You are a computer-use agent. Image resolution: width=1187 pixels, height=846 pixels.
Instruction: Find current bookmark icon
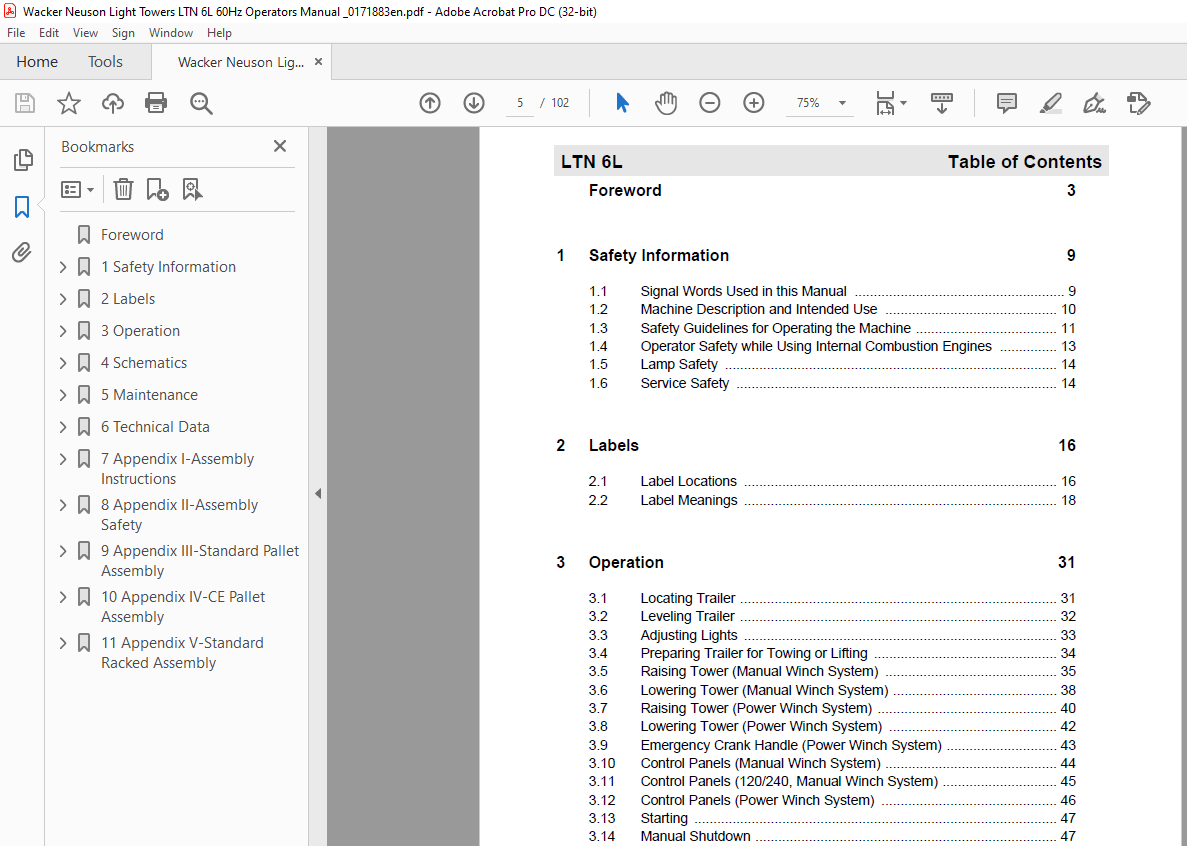[192, 189]
